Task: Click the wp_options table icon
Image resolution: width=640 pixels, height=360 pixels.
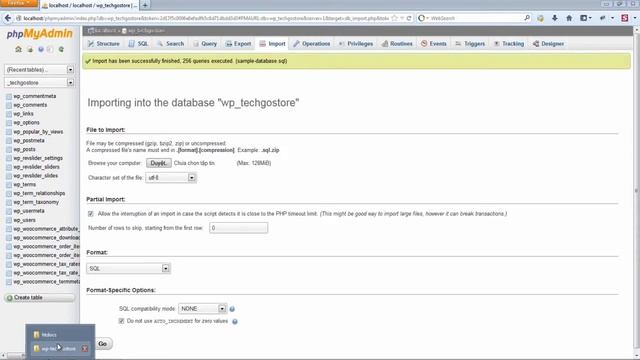Action: point(9,123)
